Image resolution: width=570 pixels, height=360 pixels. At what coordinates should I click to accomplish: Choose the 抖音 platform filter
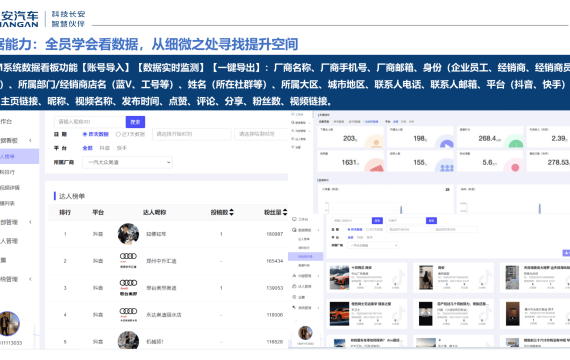click(x=105, y=148)
